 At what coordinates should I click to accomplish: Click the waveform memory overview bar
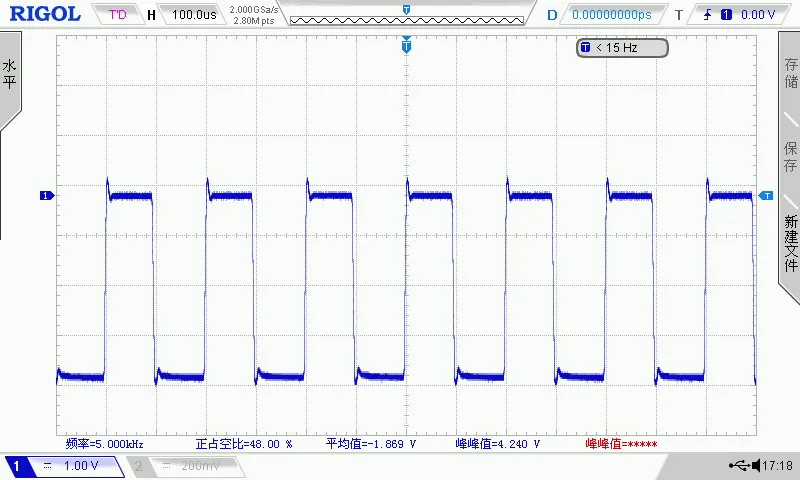[407, 20]
